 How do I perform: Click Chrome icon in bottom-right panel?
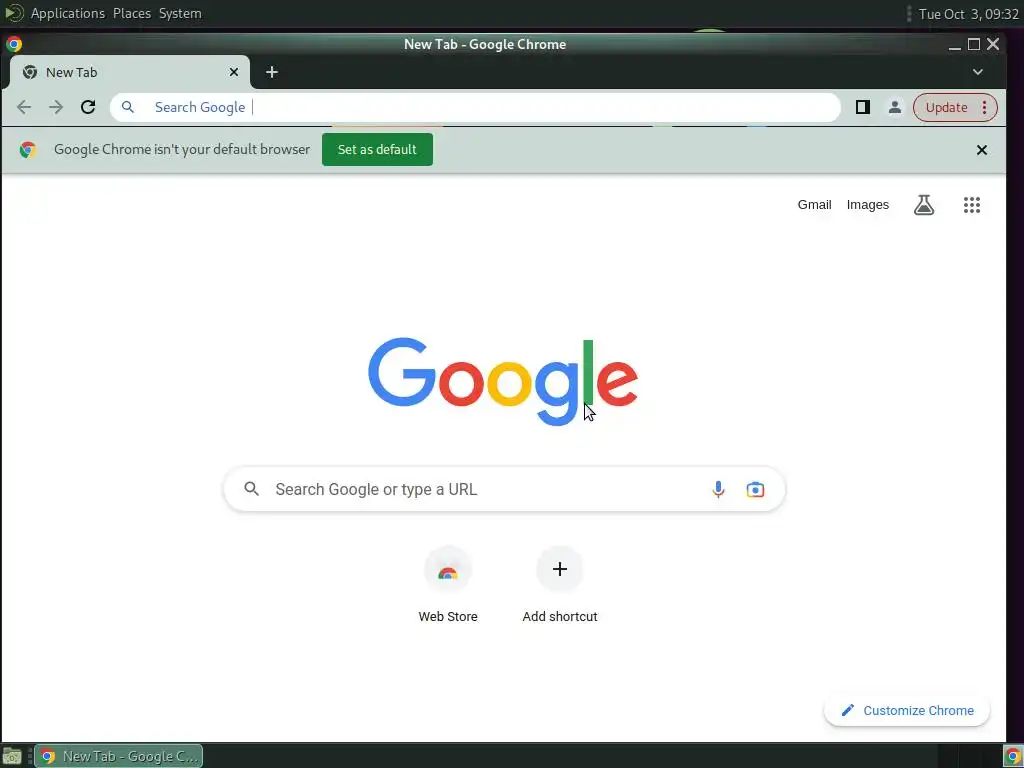[x=1013, y=756]
